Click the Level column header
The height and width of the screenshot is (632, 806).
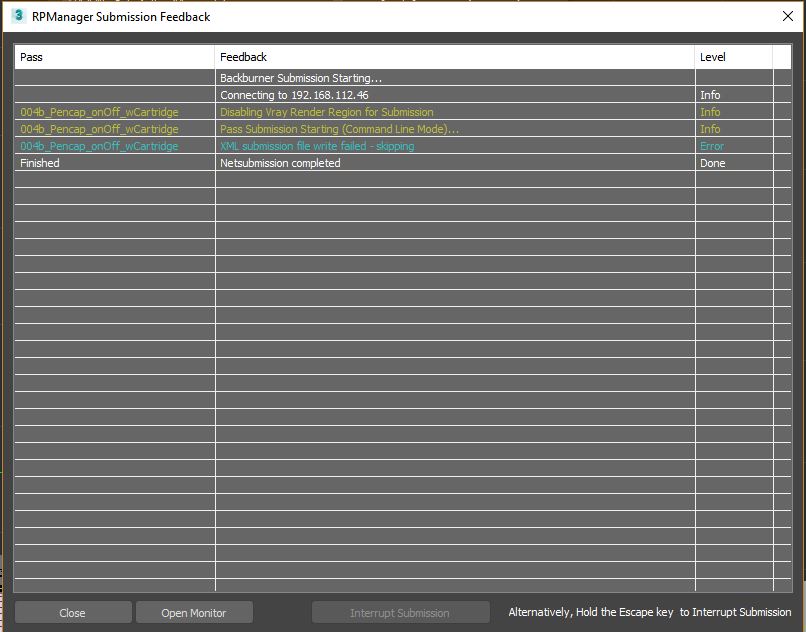pyautogui.click(x=732, y=57)
